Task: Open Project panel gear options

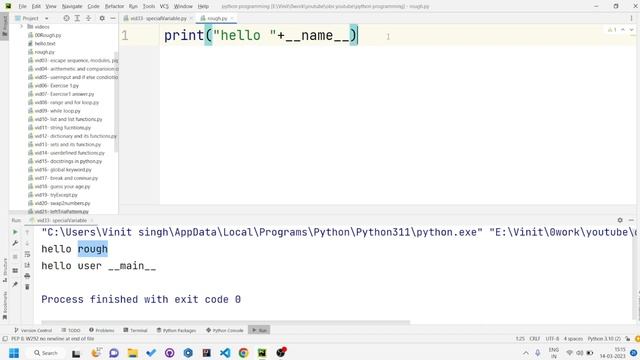Action: tap(102, 18)
